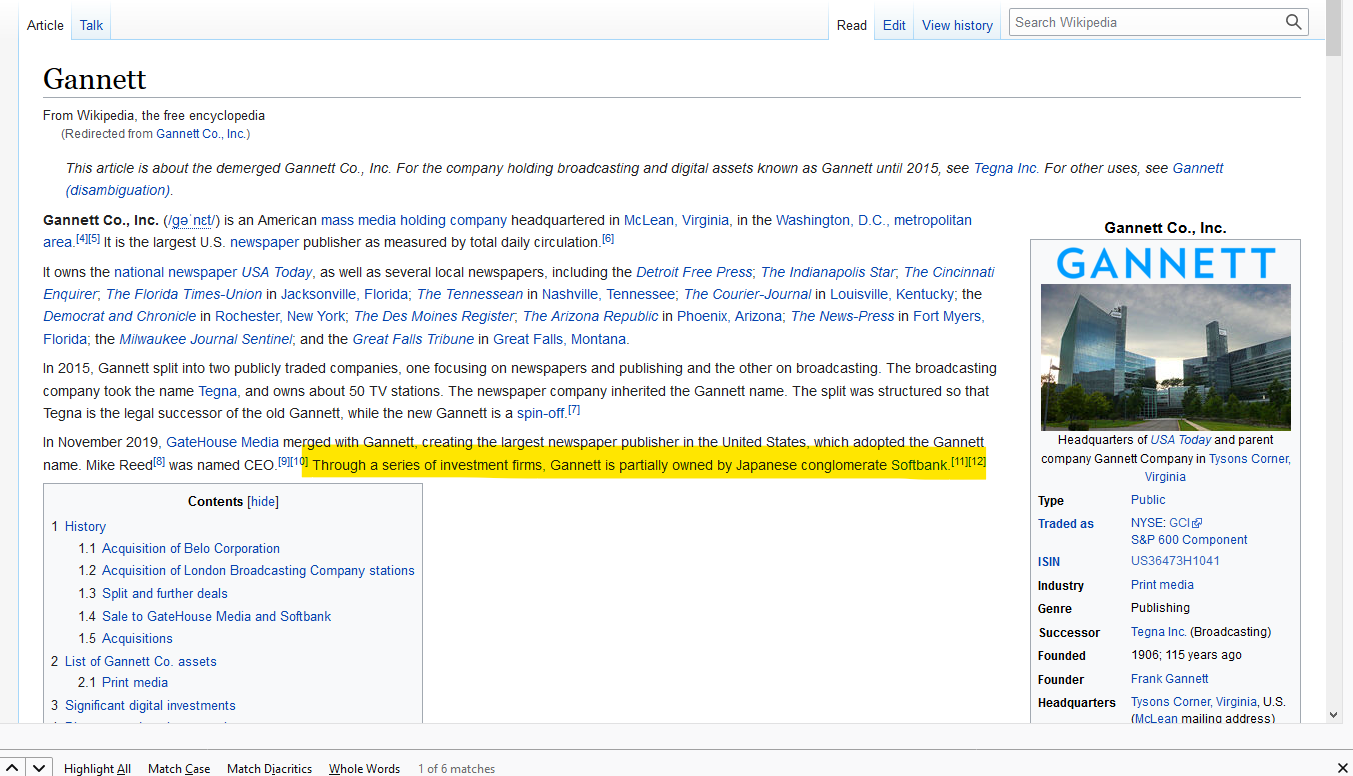Image resolution: width=1353 pixels, height=776 pixels.
Task: Open the Edit tab
Action: click(x=894, y=25)
